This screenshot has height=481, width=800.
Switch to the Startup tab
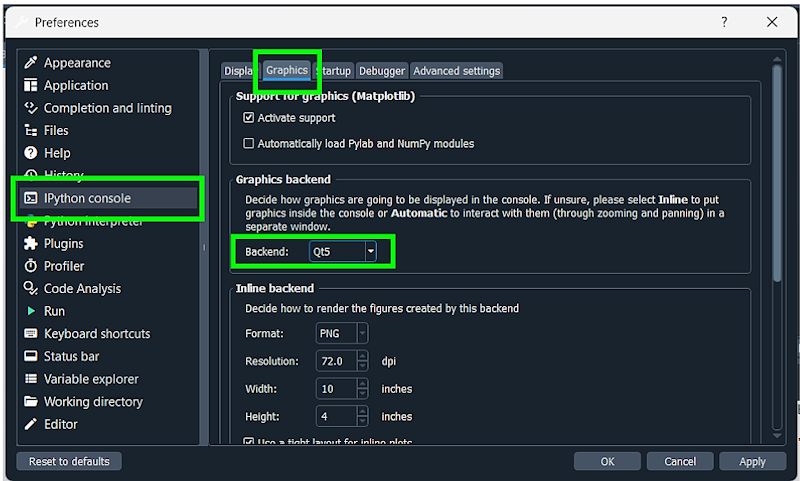point(334,71)
